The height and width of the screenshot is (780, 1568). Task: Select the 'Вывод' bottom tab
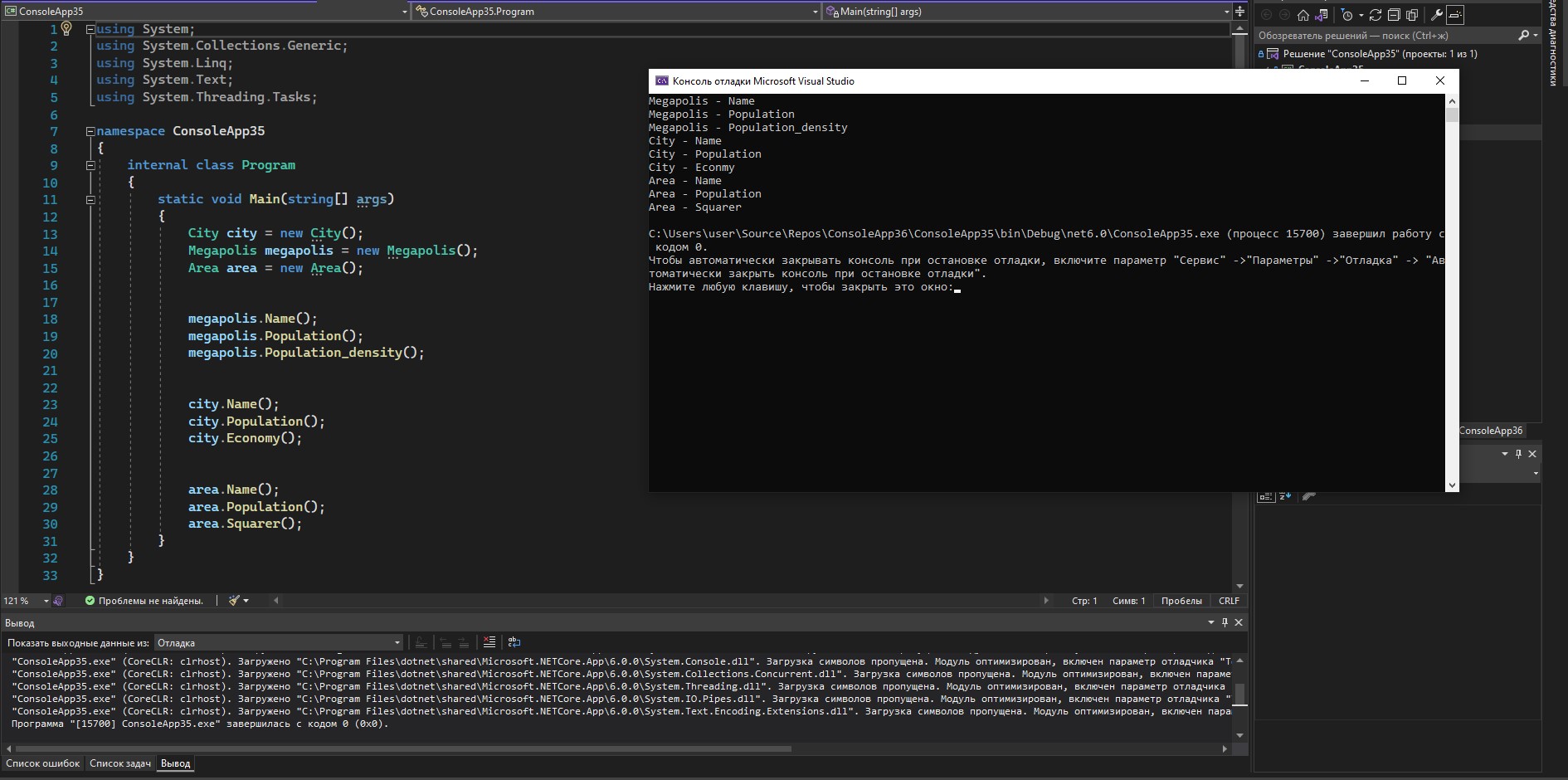(x=175, y=763)
